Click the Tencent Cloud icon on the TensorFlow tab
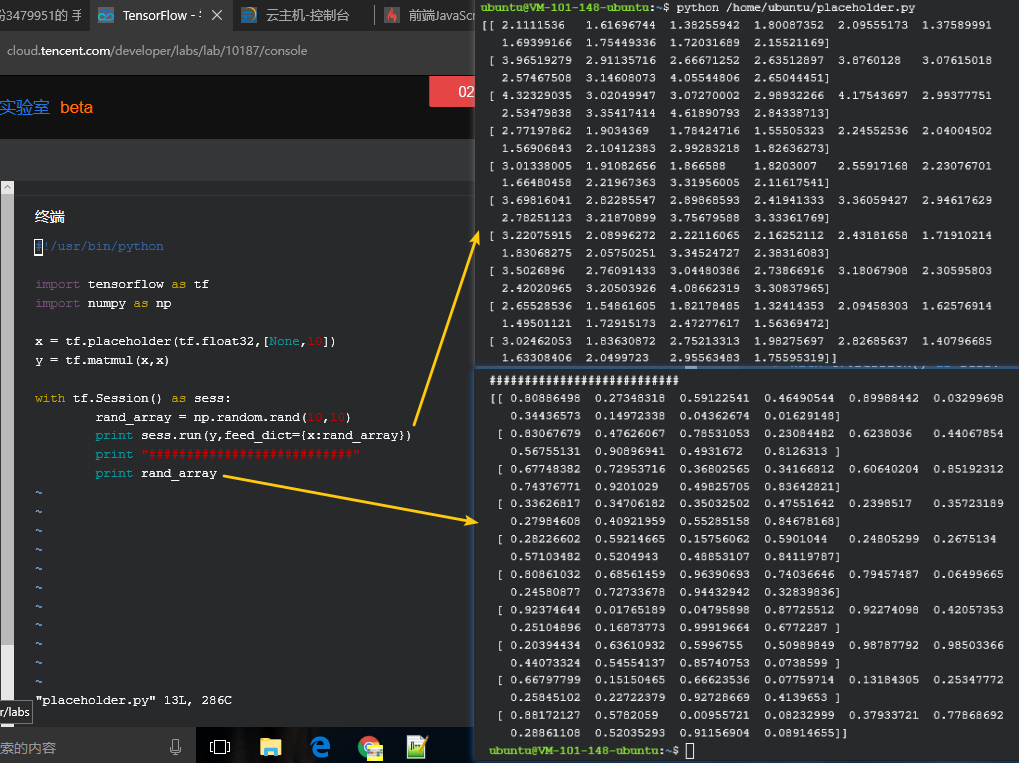 (106, 15)
